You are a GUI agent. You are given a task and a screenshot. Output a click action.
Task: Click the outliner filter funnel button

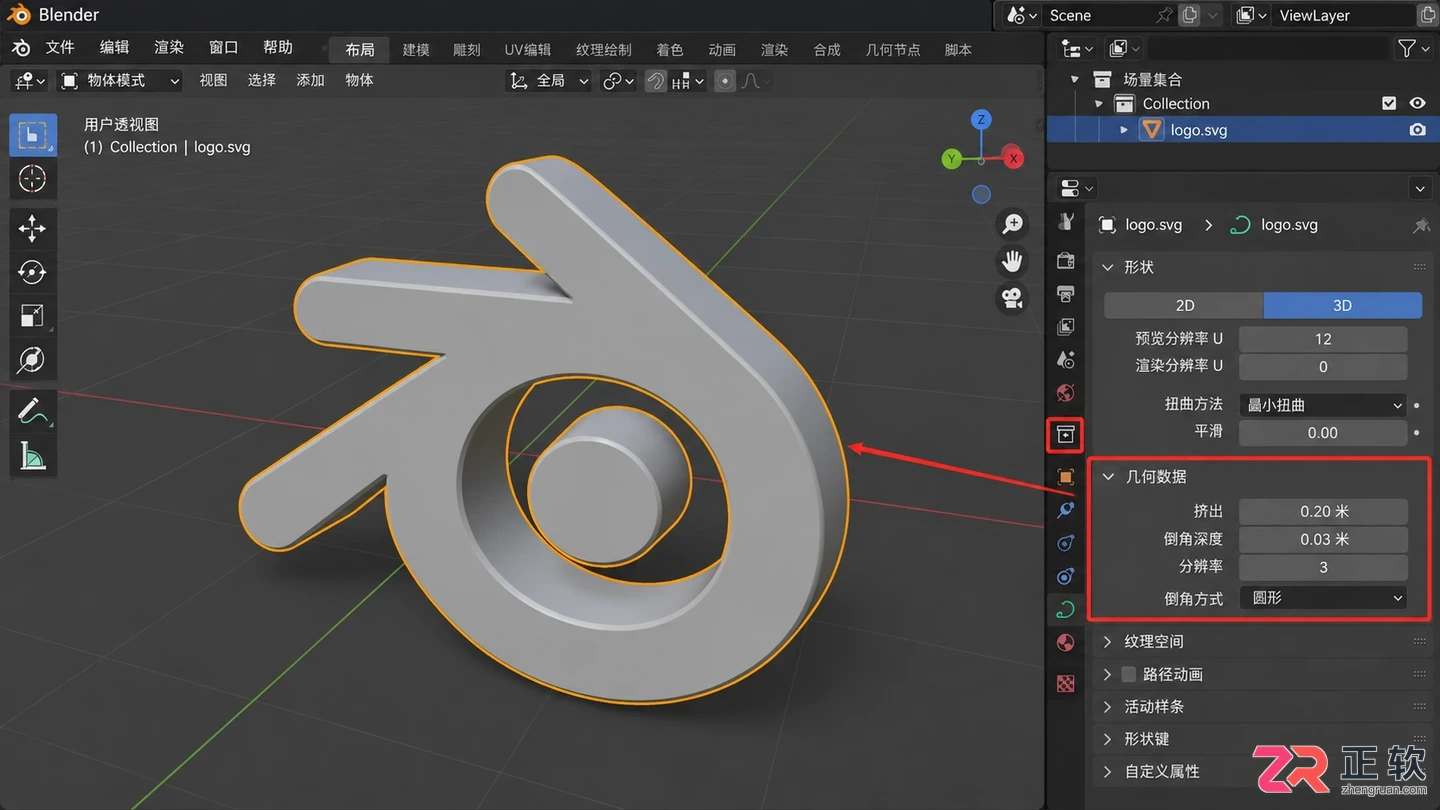(x=1412, y=48)
